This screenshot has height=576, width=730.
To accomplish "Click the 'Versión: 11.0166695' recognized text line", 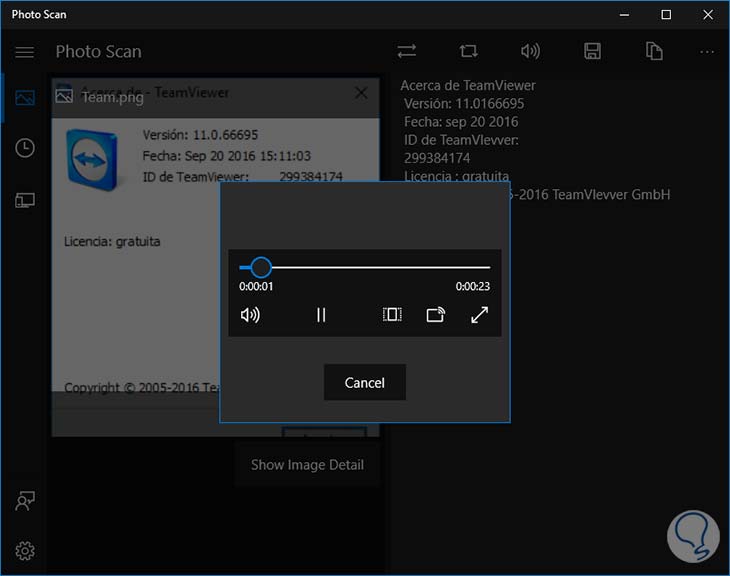I will pyautogui.click(x=464, y=103).
